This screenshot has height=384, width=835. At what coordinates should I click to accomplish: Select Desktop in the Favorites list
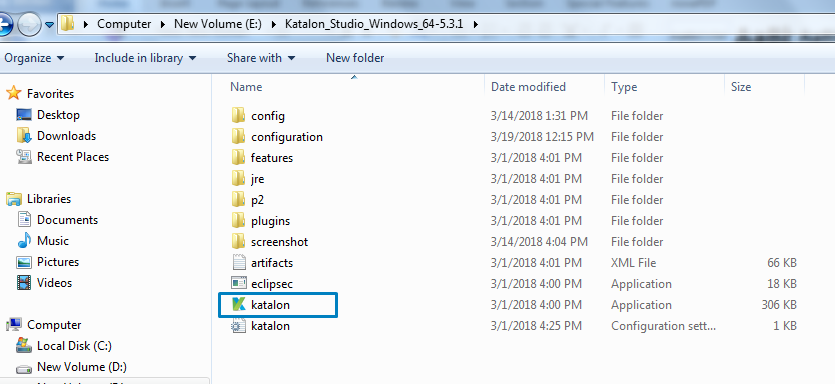[x=58, y=115]
